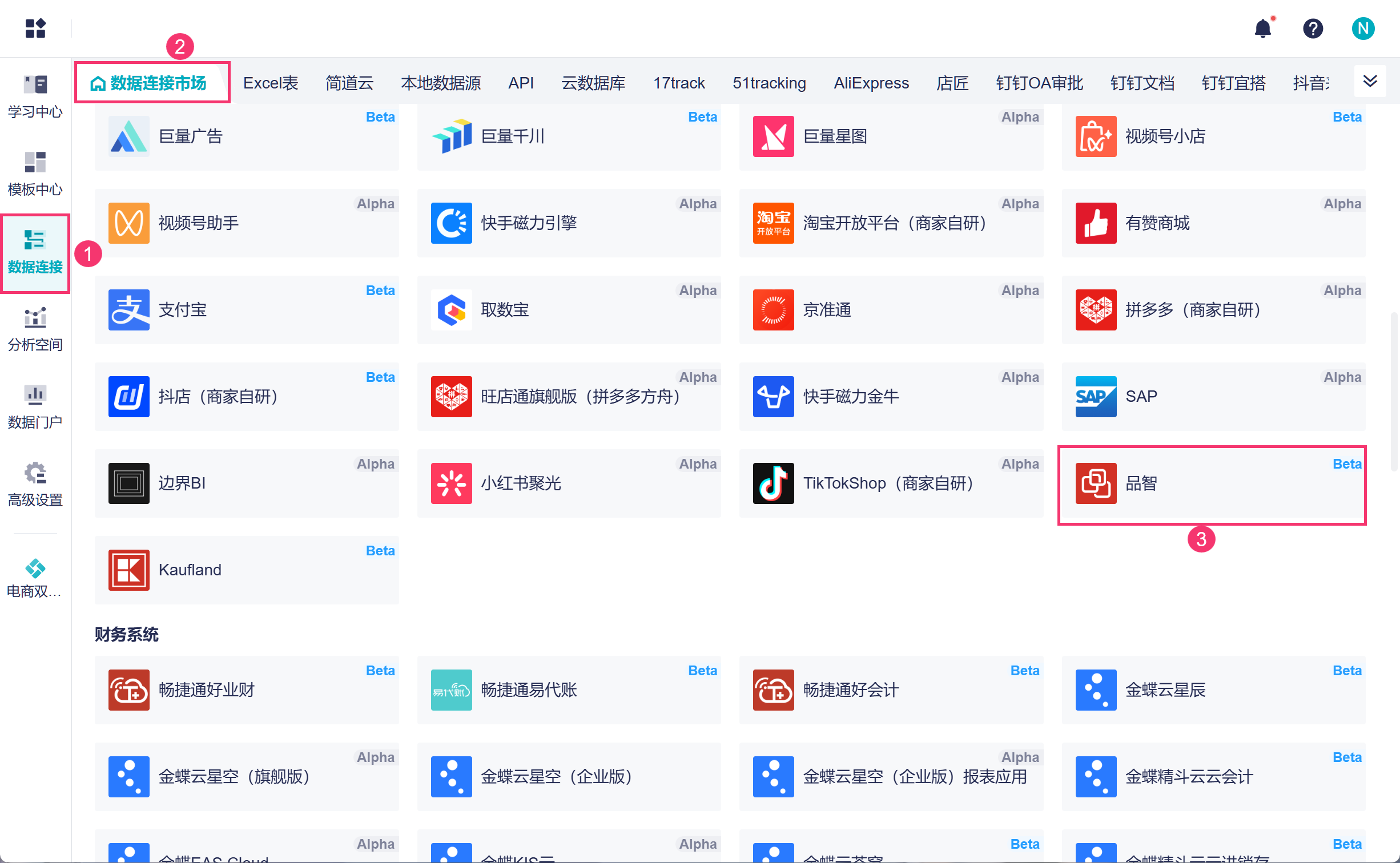Click the 财务系统 section heading
This screenshot has width=1400, height=863.
[127, 635]
